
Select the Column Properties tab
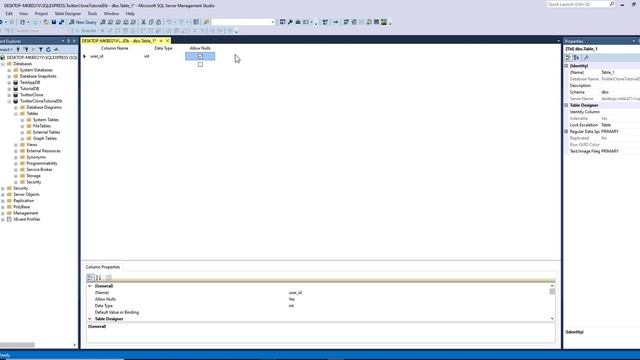point(103,267)
